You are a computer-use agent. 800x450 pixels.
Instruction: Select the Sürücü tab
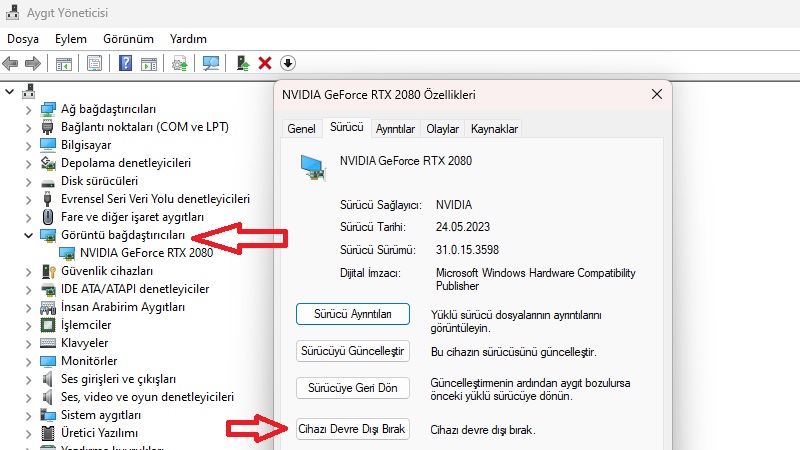(x=346, y=127)
